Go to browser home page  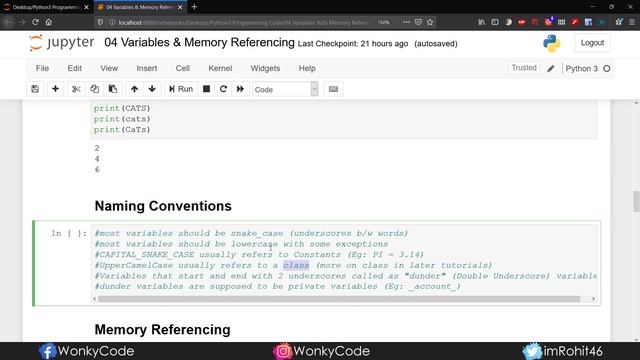(49, 22)
